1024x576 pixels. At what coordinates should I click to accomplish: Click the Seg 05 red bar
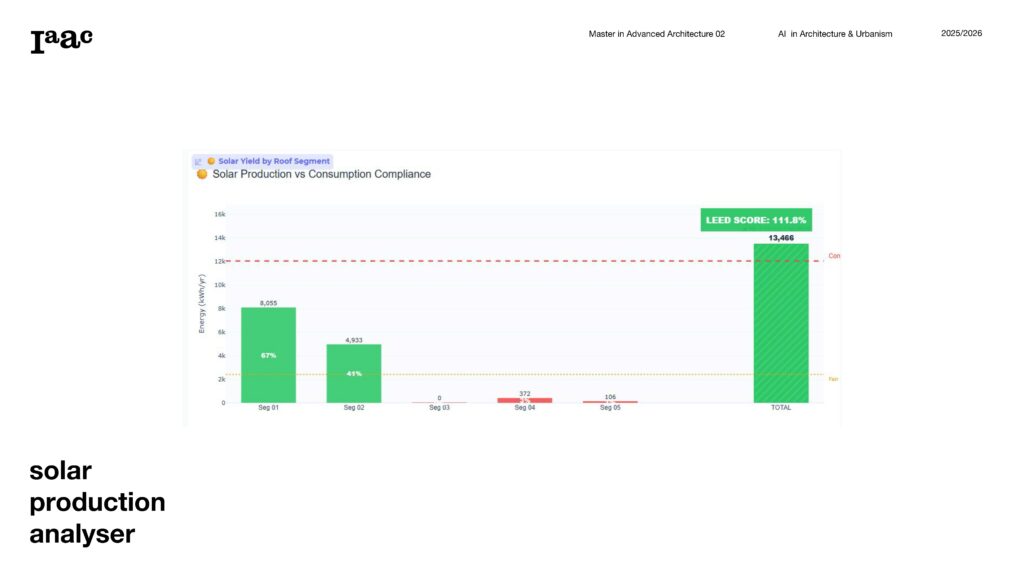click(x=610, y=401)
